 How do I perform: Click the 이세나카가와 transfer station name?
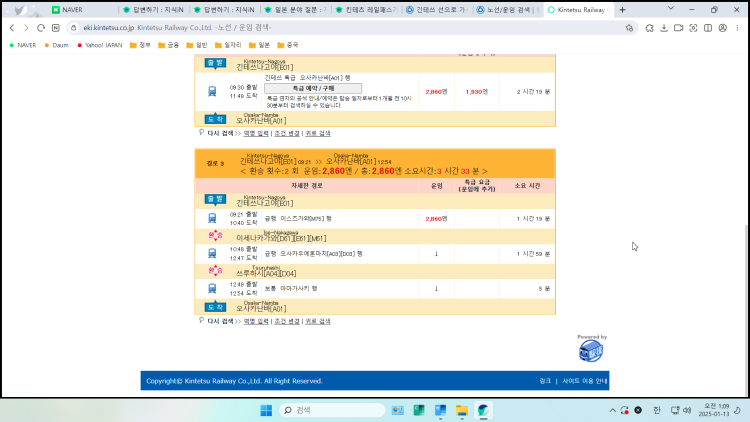(281, 238)
